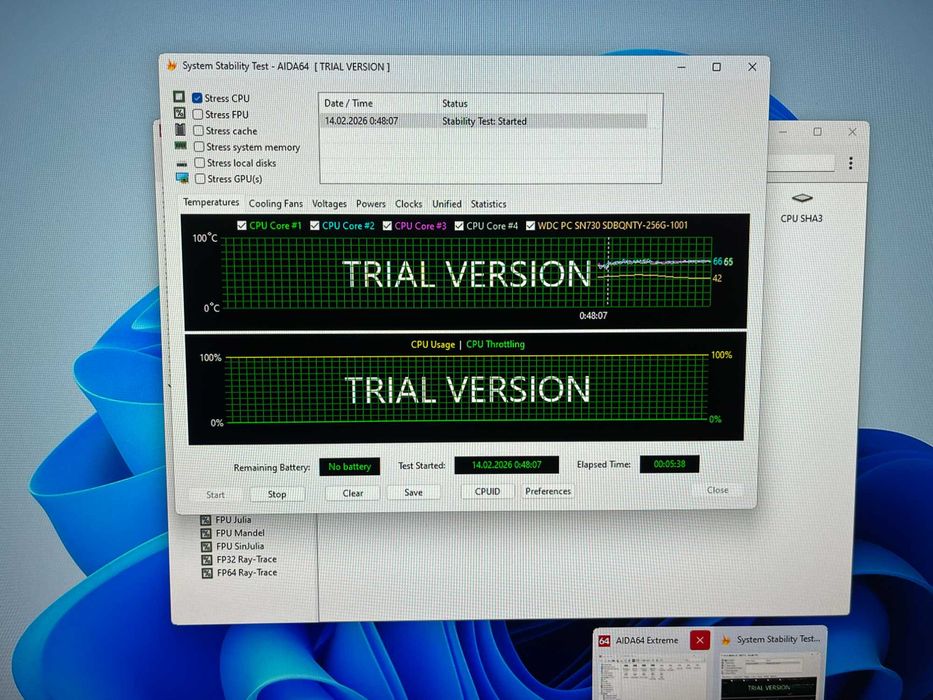Click the icon beside FP64 Ray-Trace
Image resolution: width=933 pixels, height=700 pixels.
207,573
